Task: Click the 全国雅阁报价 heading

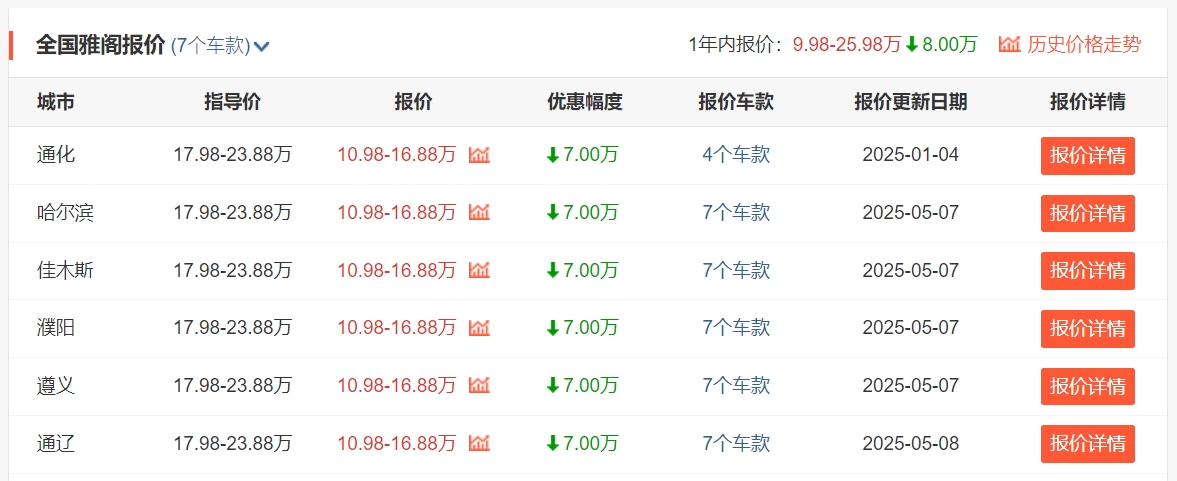Action: 101,45
